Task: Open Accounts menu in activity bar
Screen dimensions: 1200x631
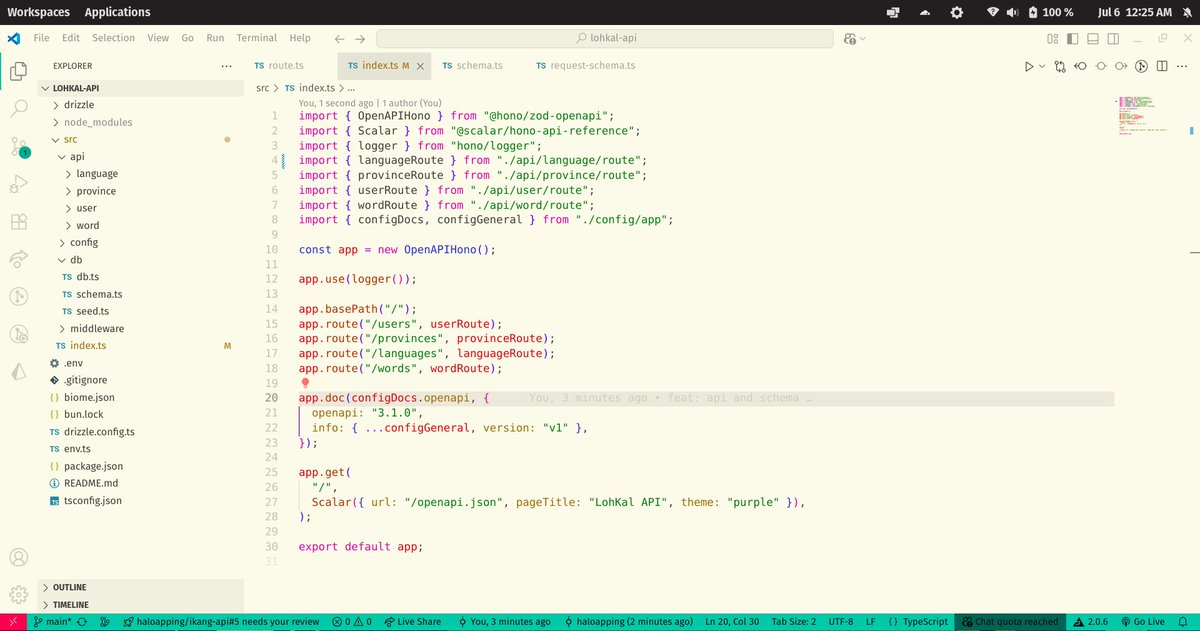Action: 18,557
